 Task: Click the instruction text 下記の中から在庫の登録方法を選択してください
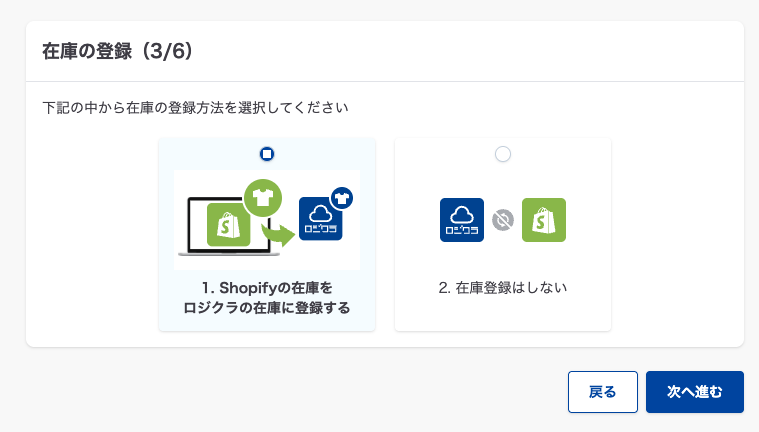tap(195, 105)
